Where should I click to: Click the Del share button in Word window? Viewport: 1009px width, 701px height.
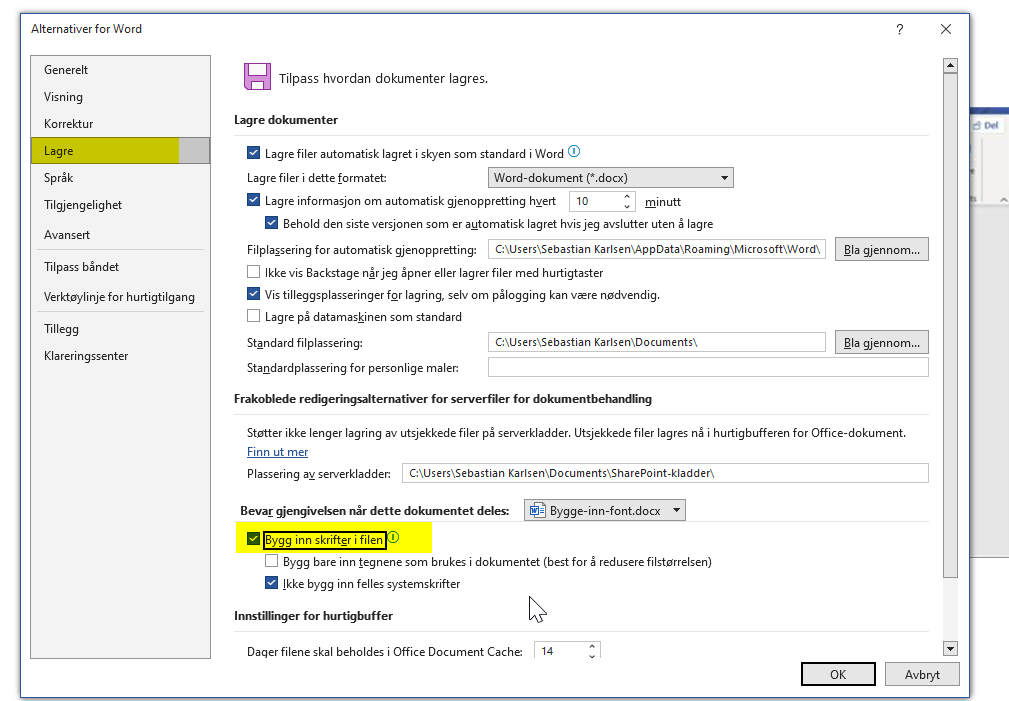986,125
